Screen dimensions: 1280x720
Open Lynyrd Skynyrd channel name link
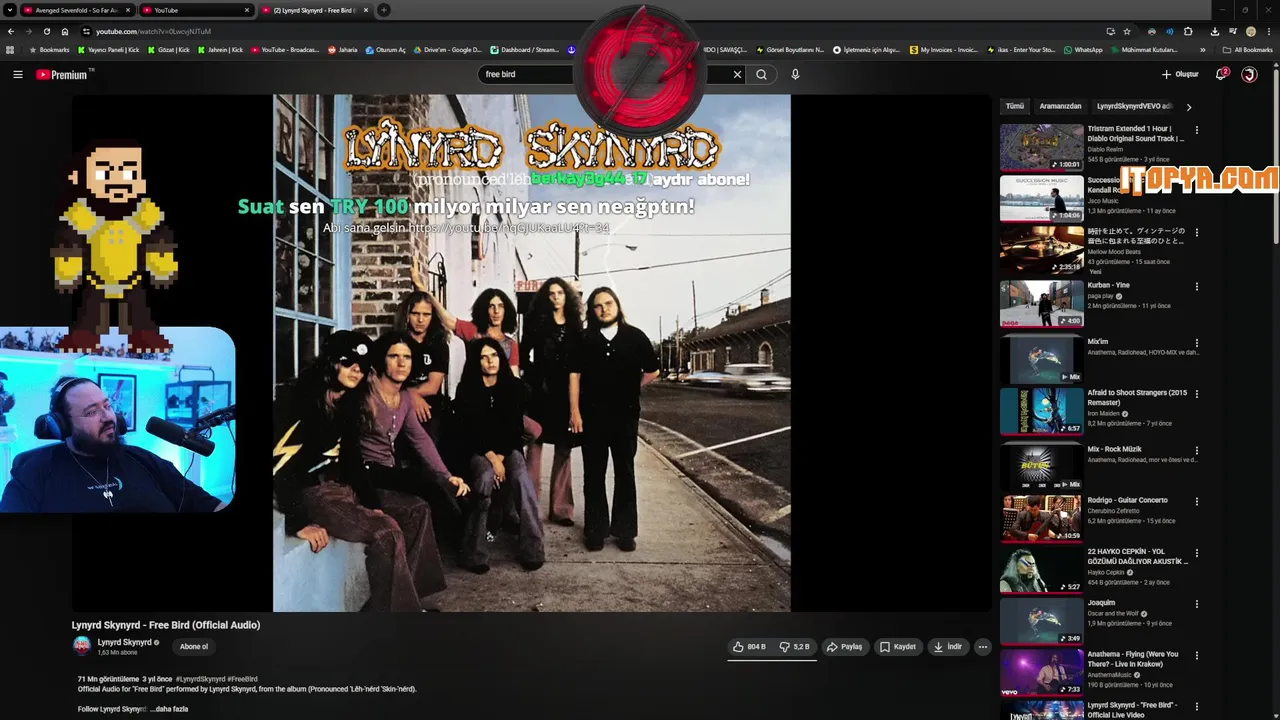124,642
